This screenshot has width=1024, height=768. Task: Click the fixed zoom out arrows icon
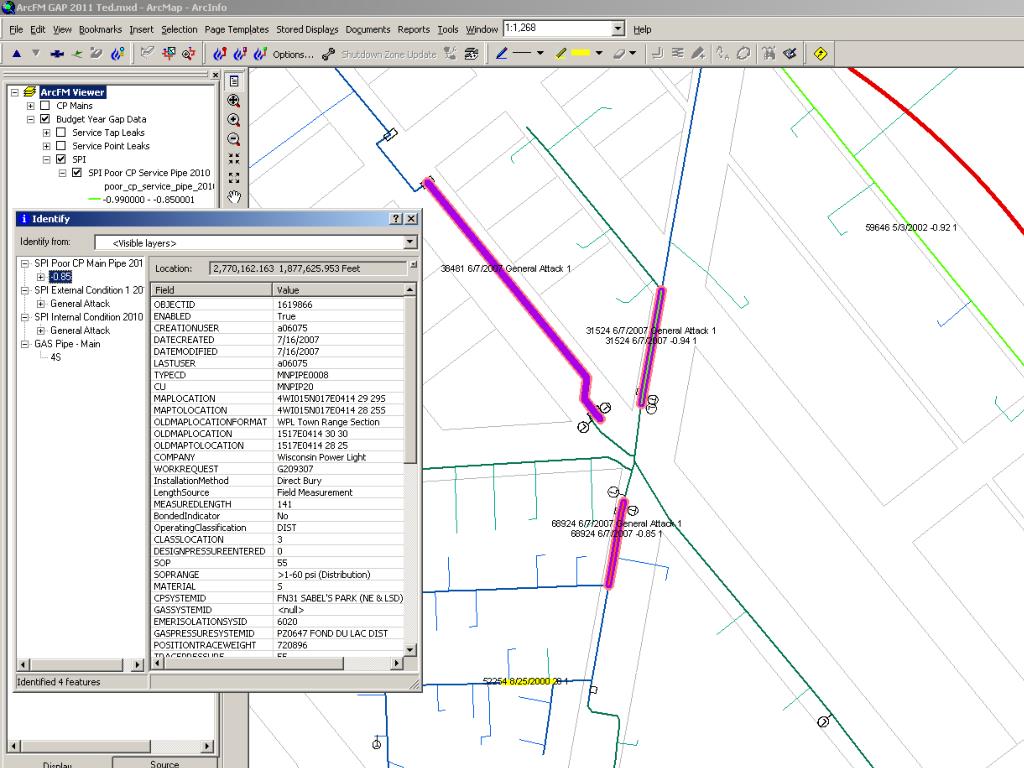234,178
